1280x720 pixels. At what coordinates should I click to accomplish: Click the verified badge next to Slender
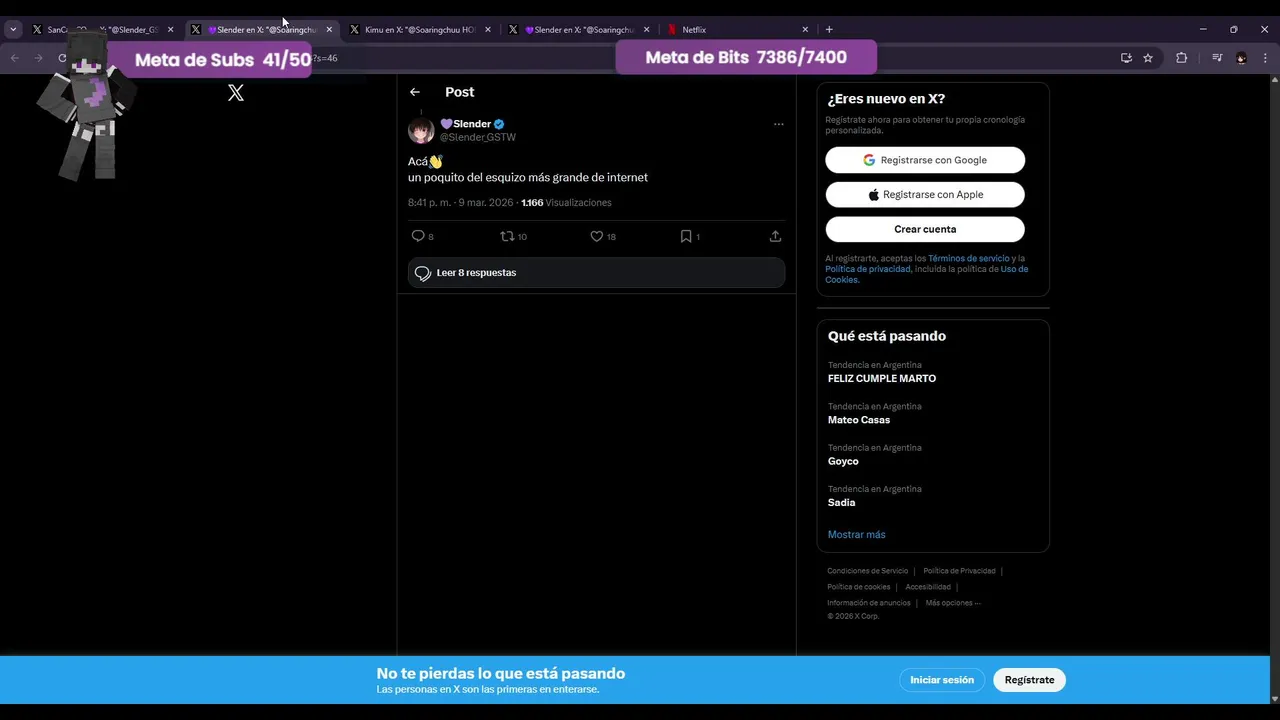tap(499, 124)
